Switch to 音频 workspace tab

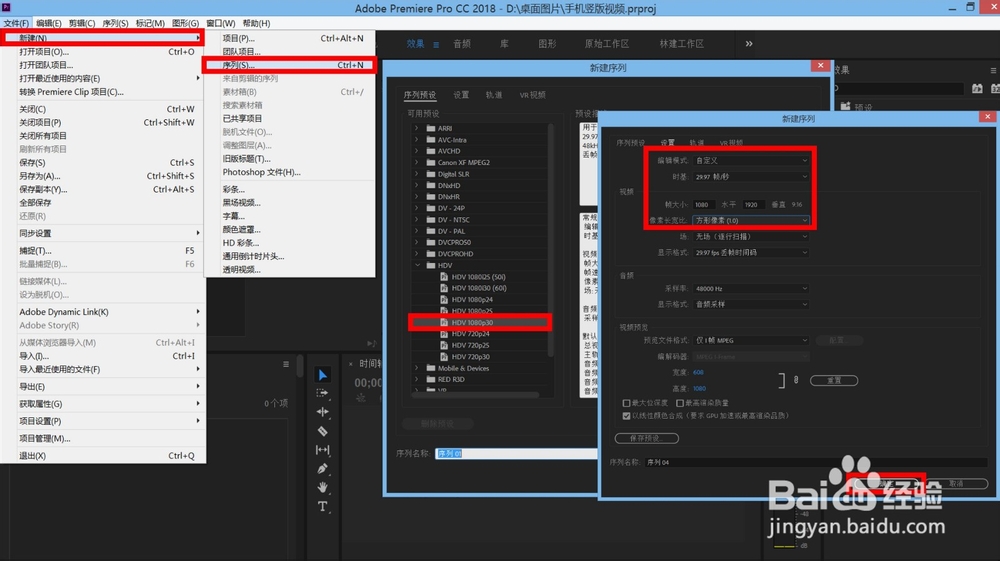click(462, 43)
